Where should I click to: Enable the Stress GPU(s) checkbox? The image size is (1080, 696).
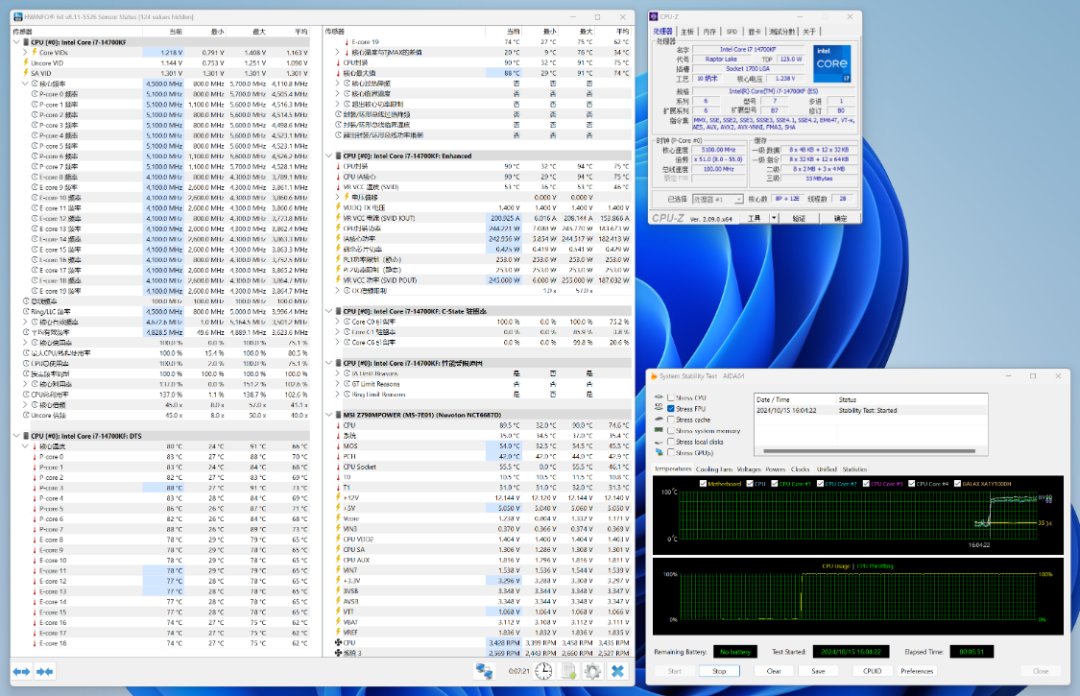671,452
